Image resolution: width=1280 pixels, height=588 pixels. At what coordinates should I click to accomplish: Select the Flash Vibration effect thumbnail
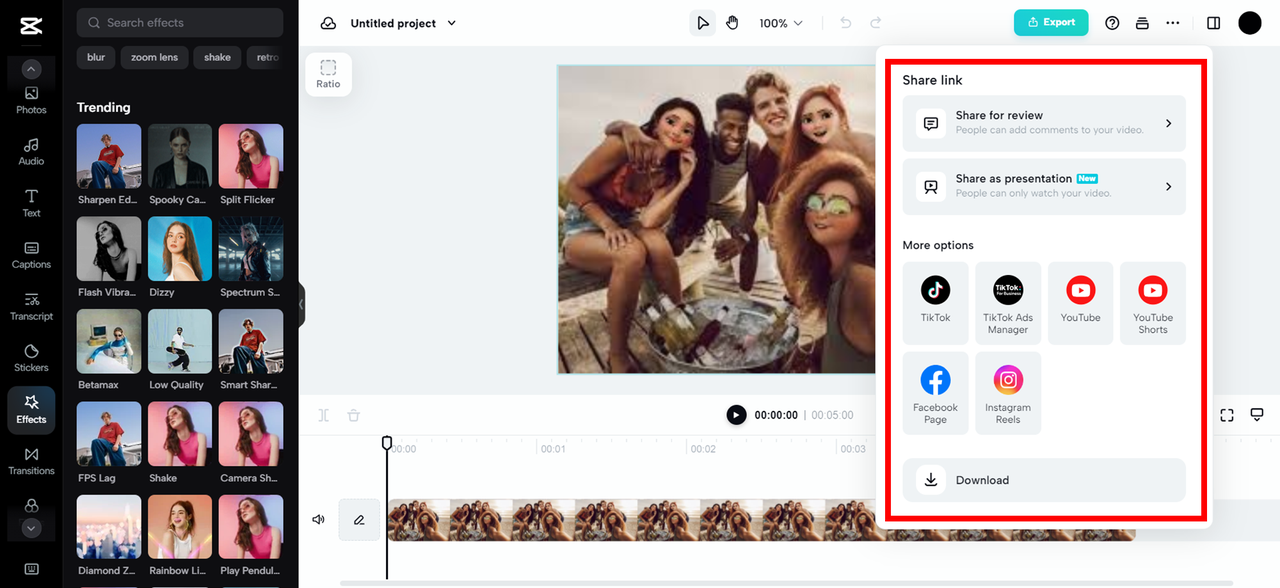[109, 249]
